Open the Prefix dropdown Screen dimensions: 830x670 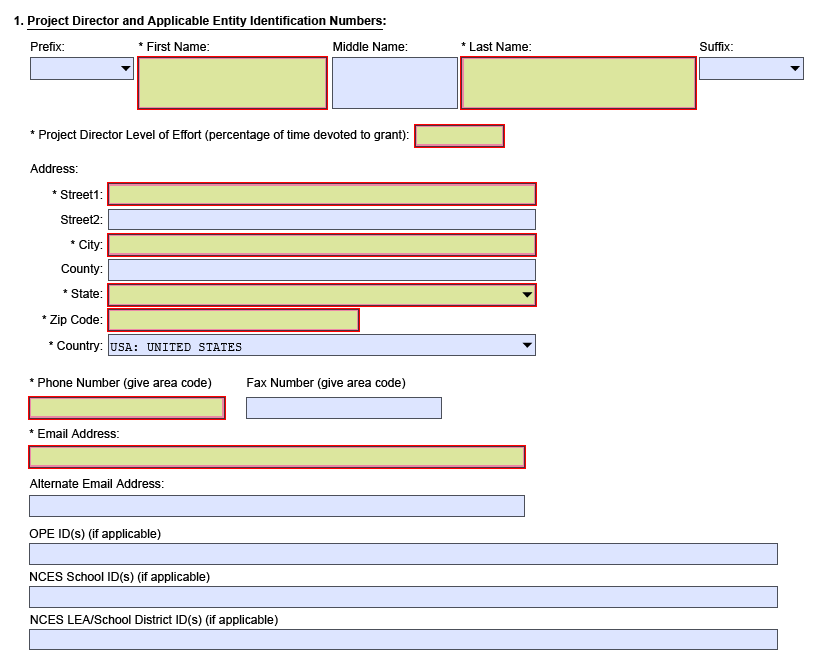81,69
